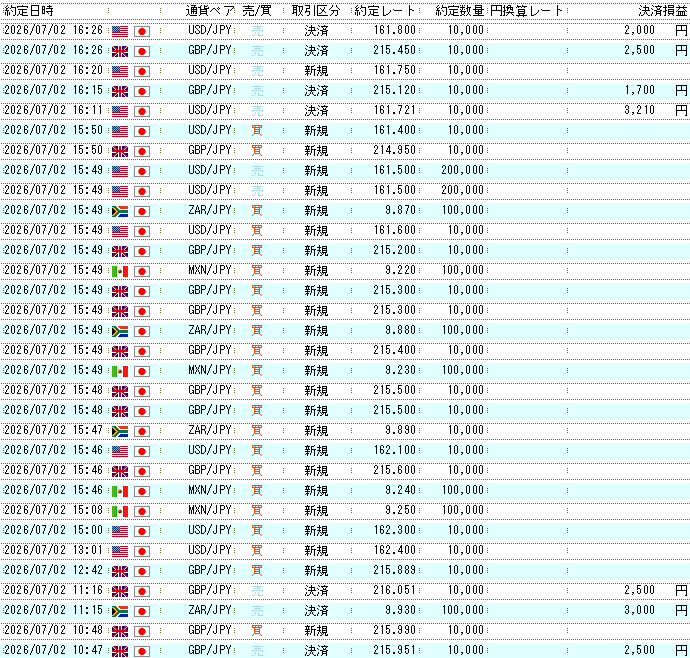690x658 pixels.
Task: Click the US flag in the 16:20 USD/JPY row
Action: [x=120, y=71]
